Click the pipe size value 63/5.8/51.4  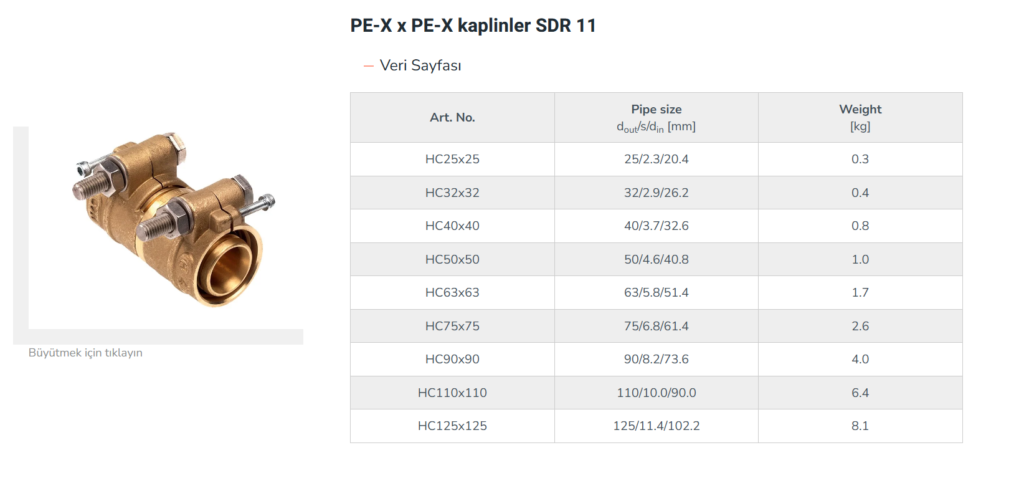(656, 292)
